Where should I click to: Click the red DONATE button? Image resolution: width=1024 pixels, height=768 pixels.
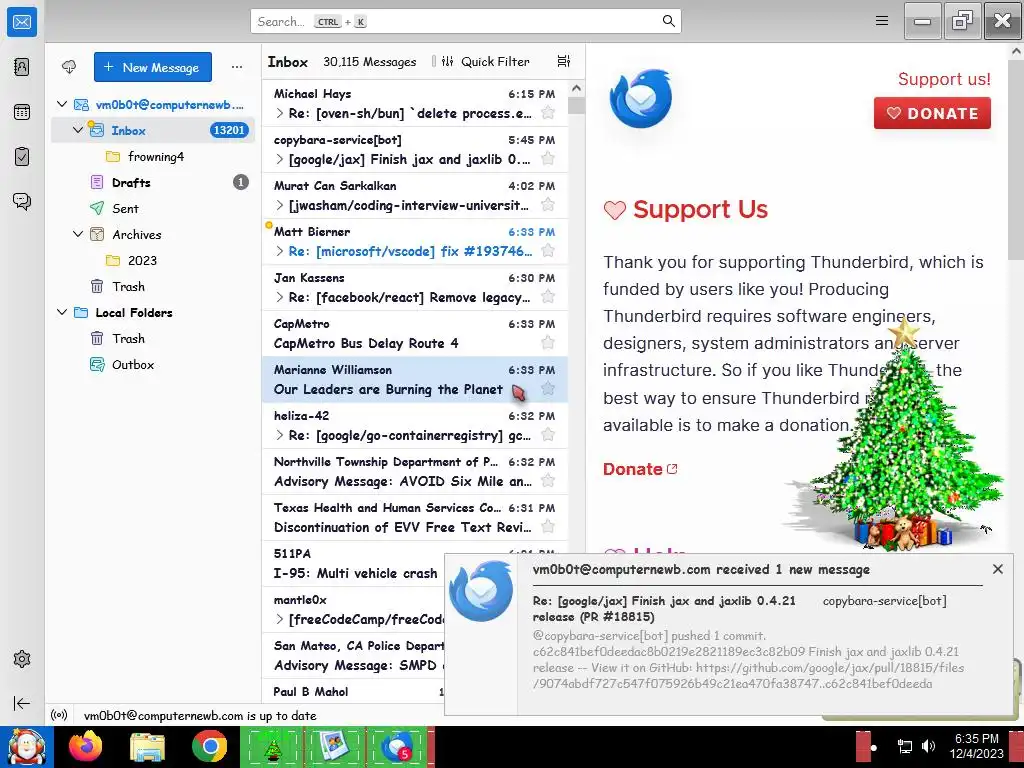[932, 113]
